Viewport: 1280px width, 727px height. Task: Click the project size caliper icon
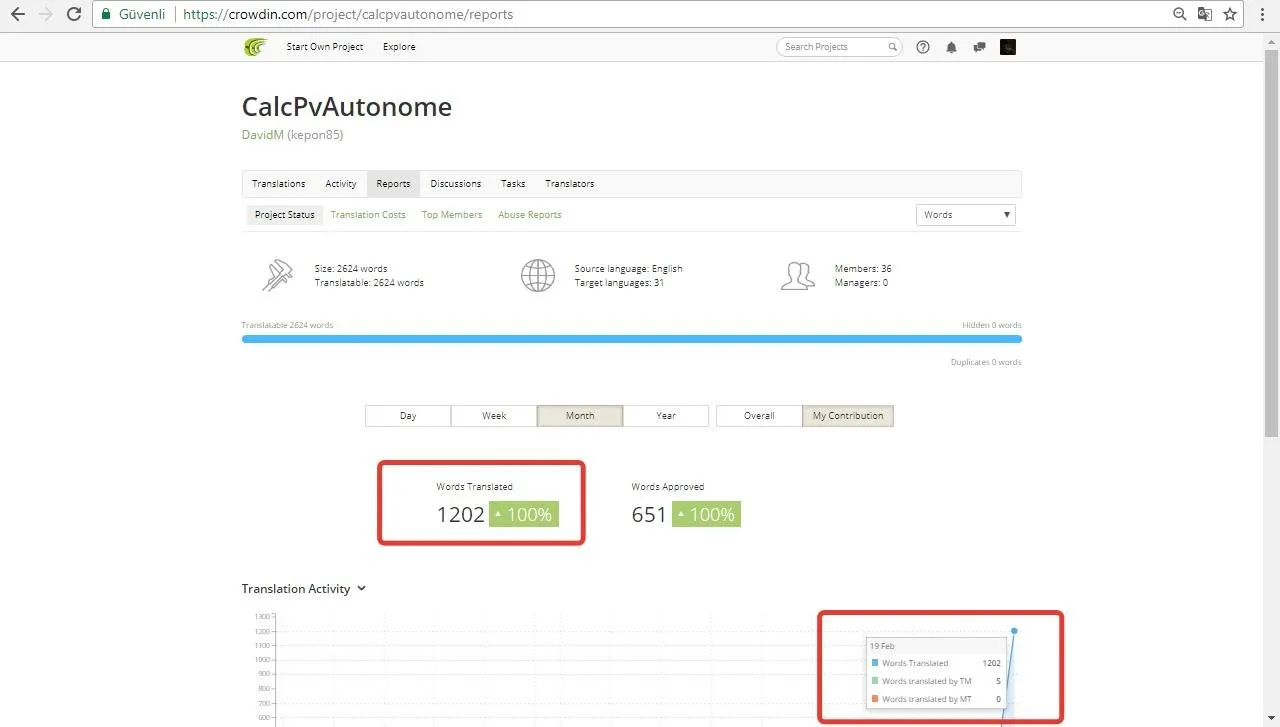[277, 275]
